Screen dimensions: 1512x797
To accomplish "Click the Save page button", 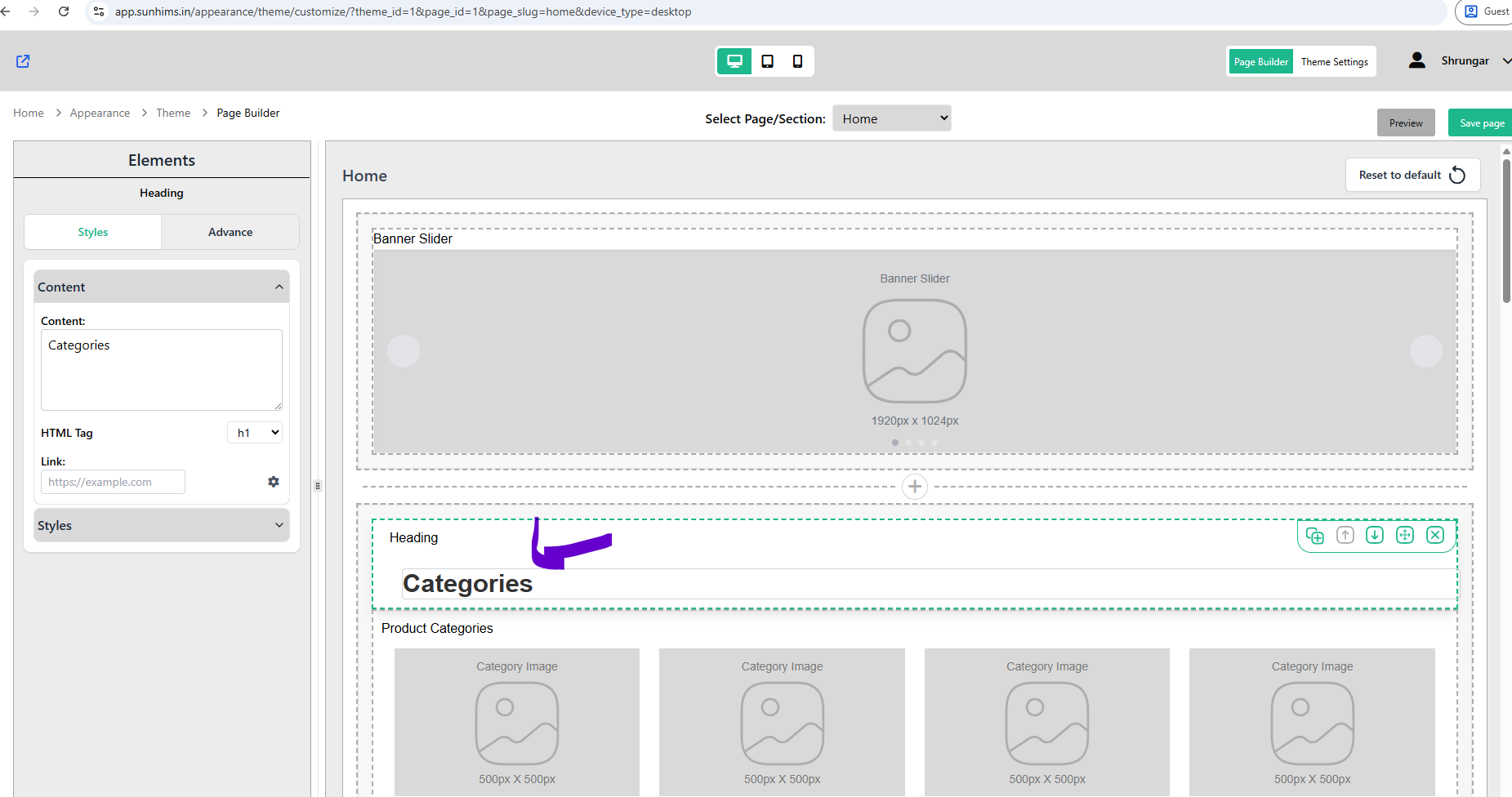I will coord(1481,122).
